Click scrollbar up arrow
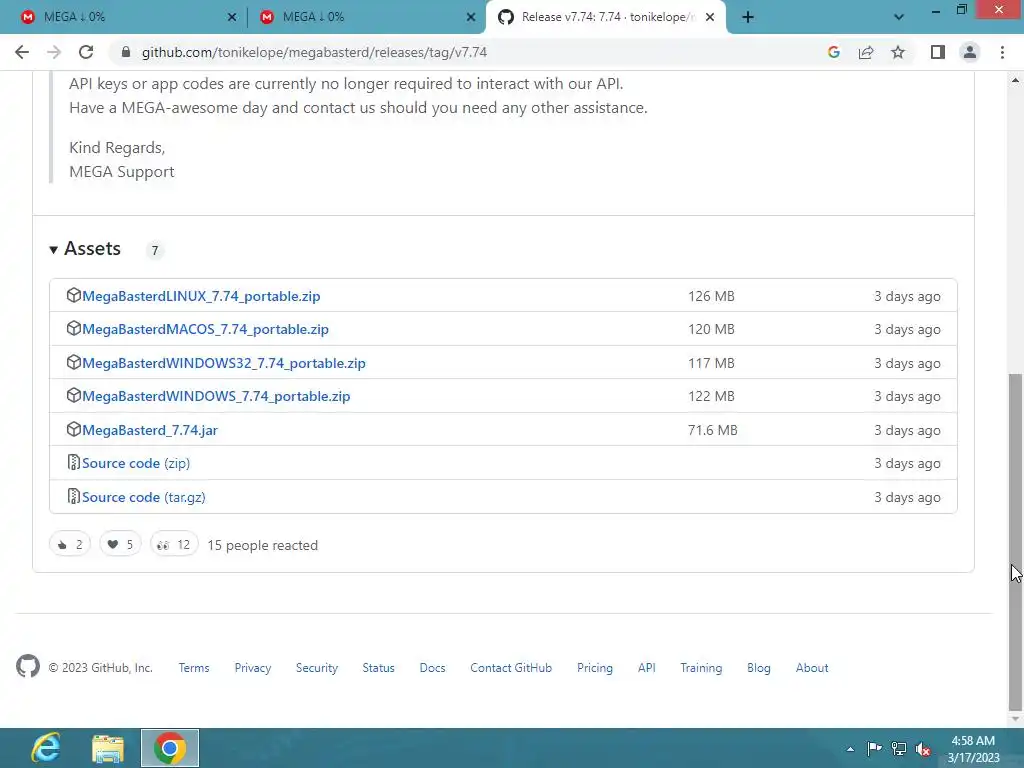 1015,80
